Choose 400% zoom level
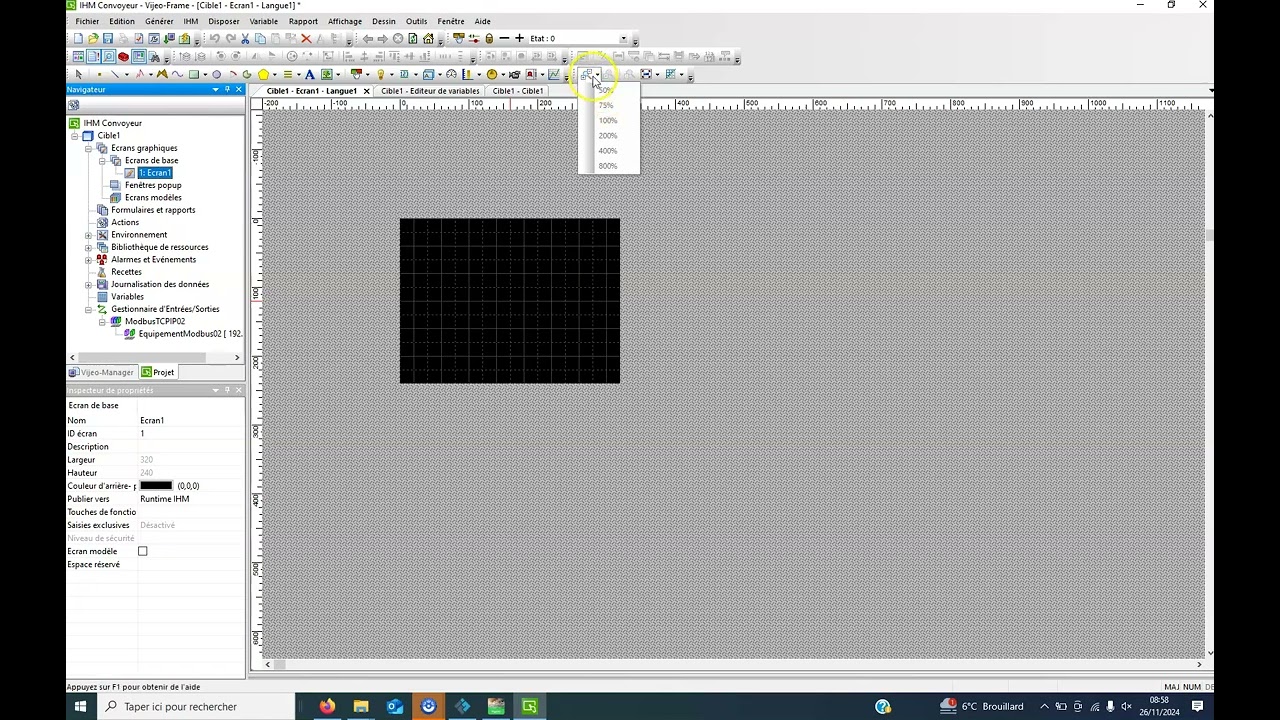Viewport: 1280px width, 720px height. (608, 151)
